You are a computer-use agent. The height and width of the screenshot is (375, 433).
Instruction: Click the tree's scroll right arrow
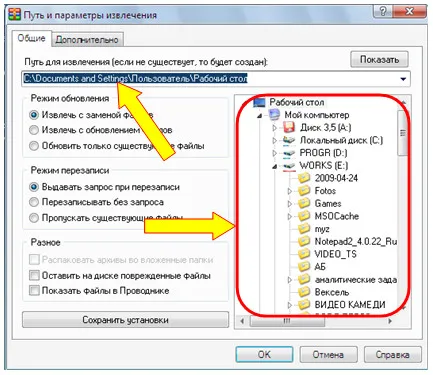tap(390, 321)
